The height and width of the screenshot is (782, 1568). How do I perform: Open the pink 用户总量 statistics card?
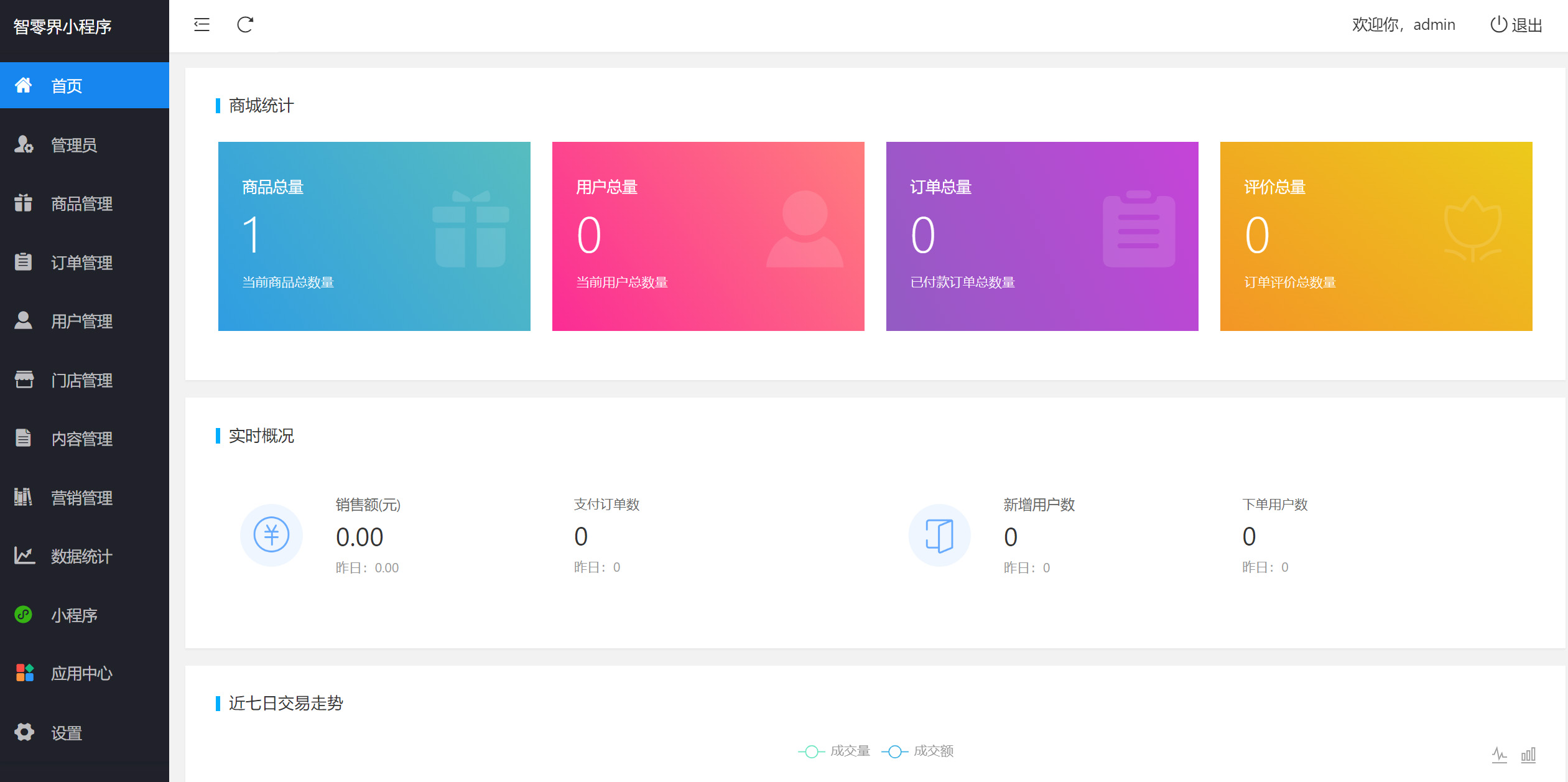point(708,236)
